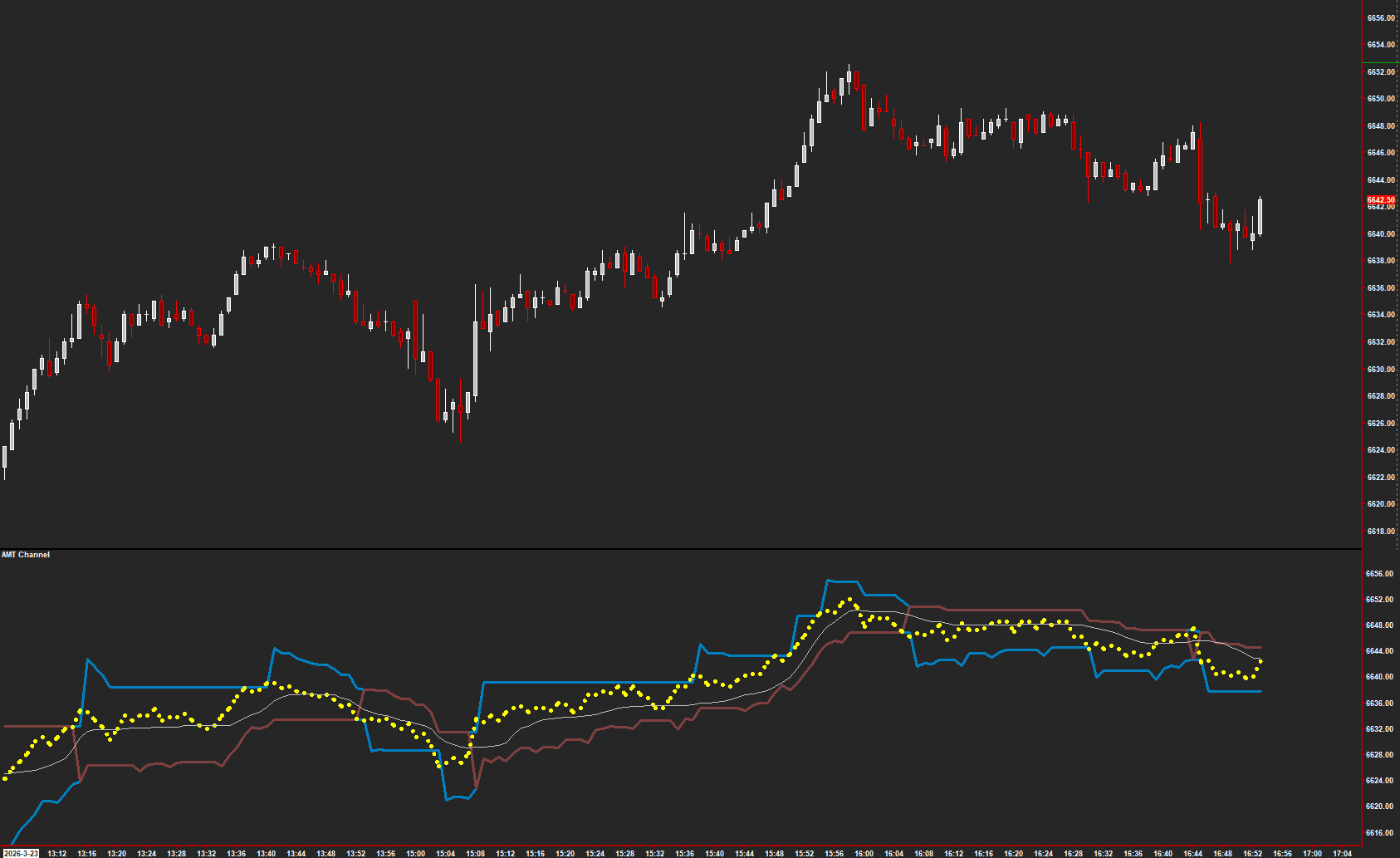Click the brown line's right end in AMT Channel

tap(1260, 647)
